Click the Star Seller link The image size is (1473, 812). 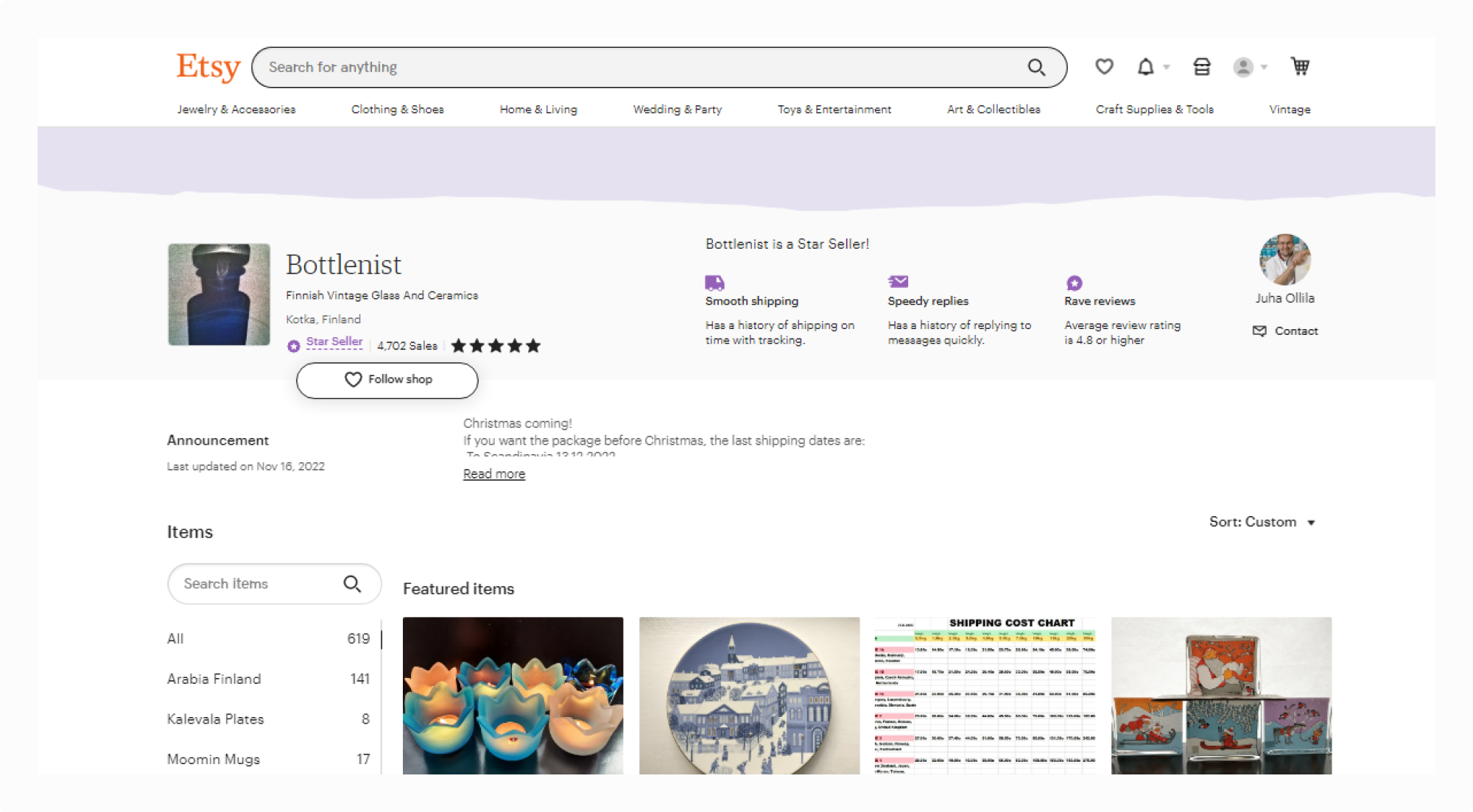334,342
